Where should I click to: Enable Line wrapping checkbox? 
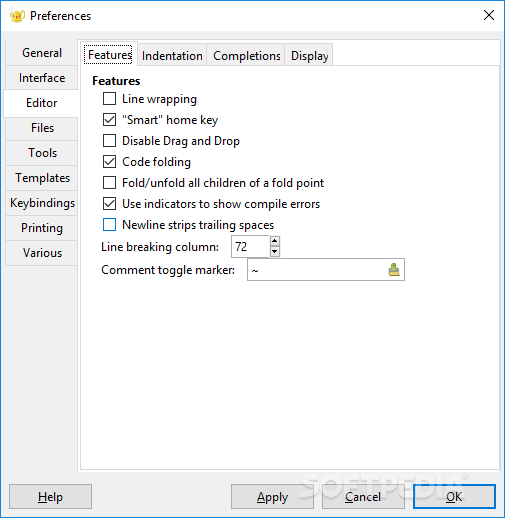click(x=109, y=99)
